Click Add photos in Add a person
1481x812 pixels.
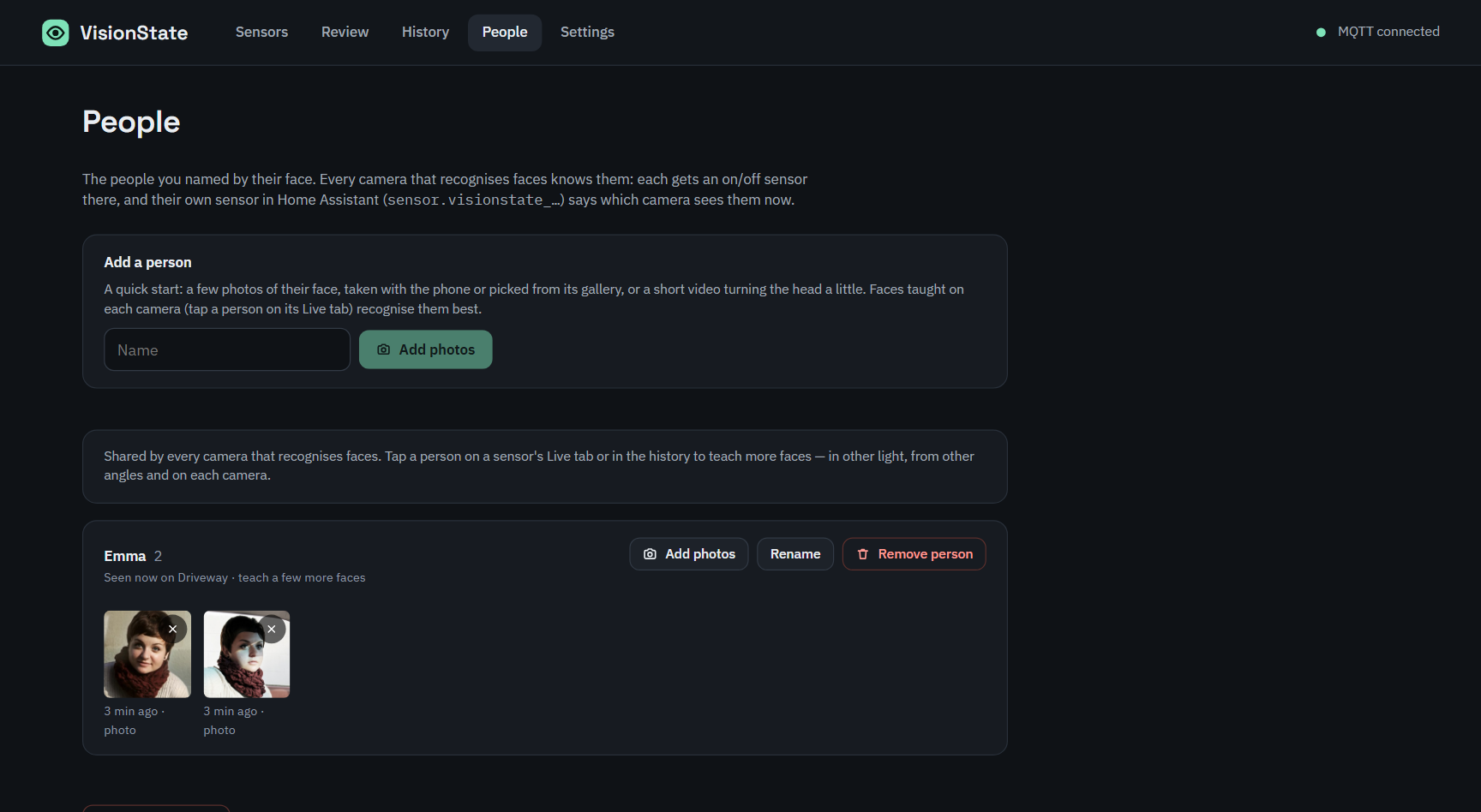pyautogui.click(x=426, y=349)
